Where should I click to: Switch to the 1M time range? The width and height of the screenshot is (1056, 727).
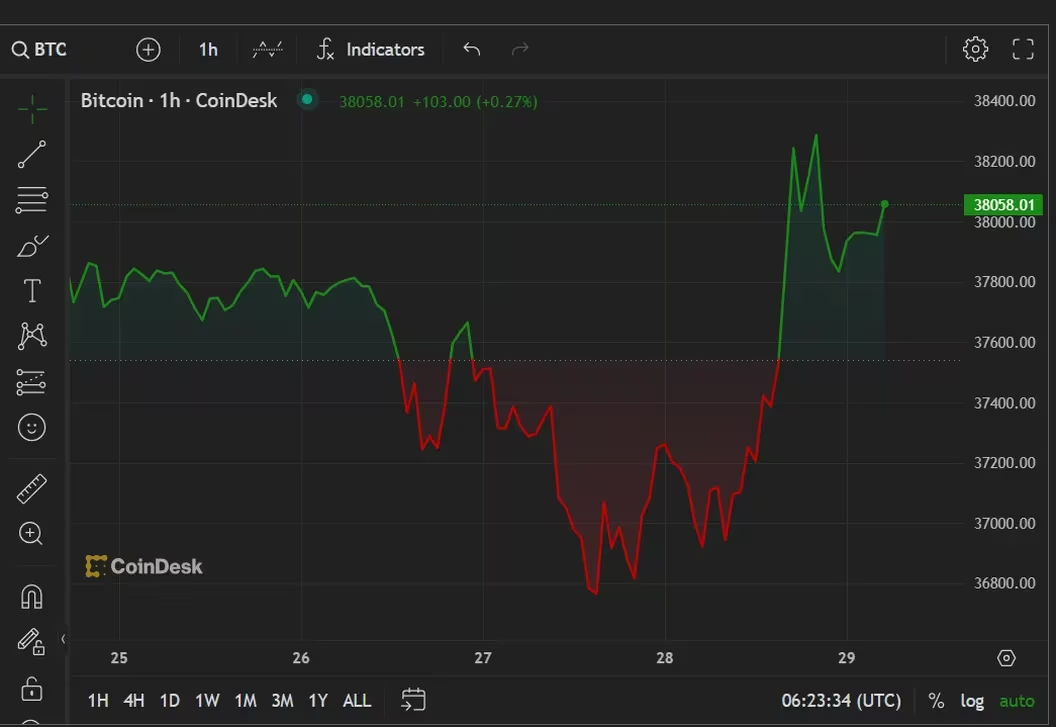(245, 701)
